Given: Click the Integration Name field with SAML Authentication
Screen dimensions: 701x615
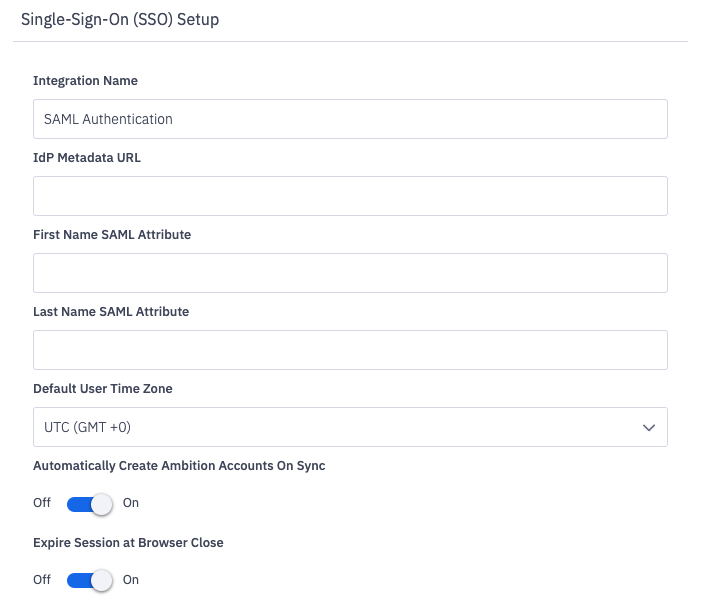Looking at the screenshot, I should click(x=350, y=119).
